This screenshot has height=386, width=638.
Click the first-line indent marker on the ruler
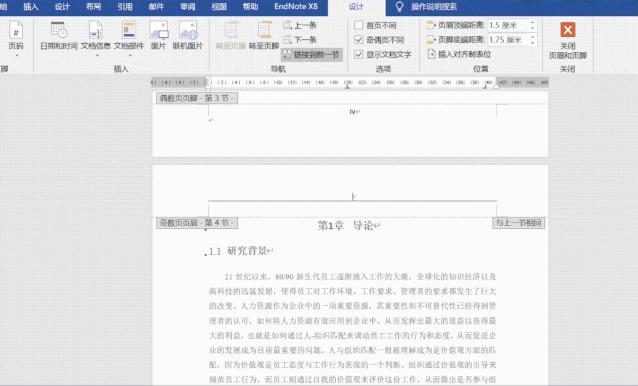pos(208,78)
